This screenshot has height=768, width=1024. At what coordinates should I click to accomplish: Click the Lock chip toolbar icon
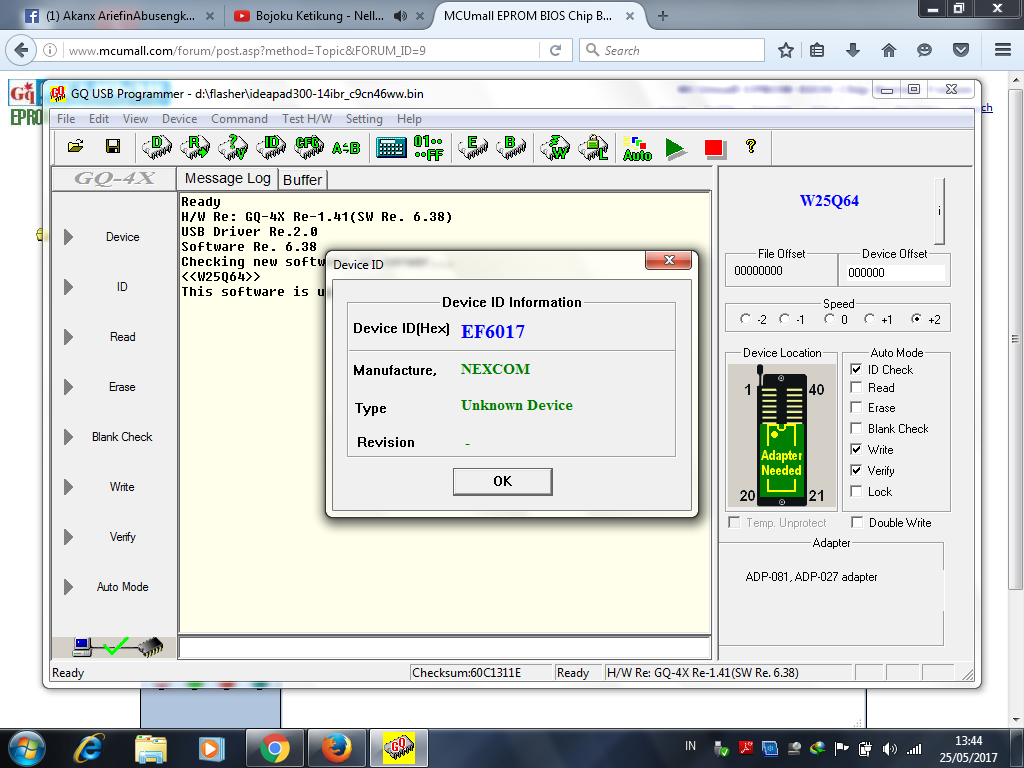click(x=594, y=147)
